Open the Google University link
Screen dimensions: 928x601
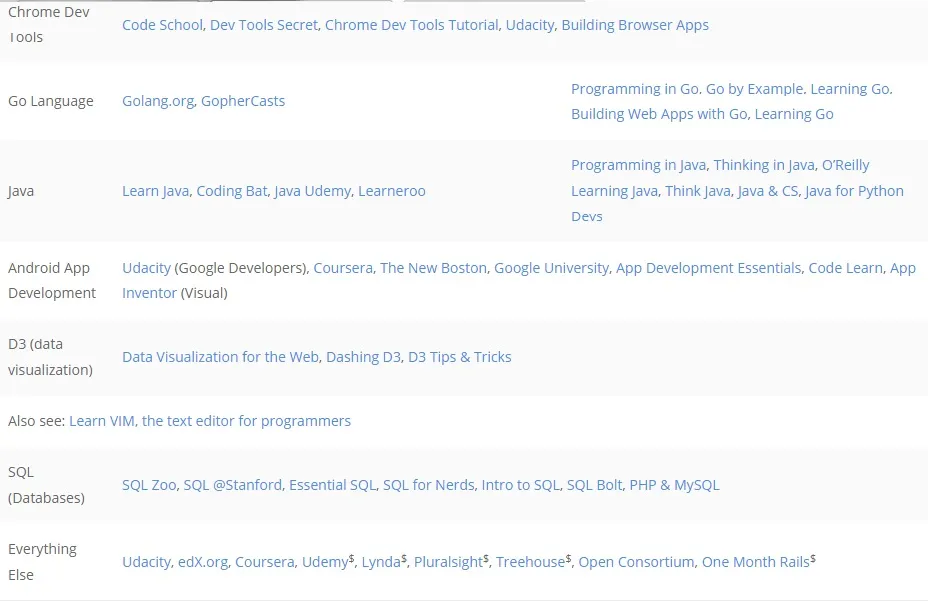click(x=552, y=268)
